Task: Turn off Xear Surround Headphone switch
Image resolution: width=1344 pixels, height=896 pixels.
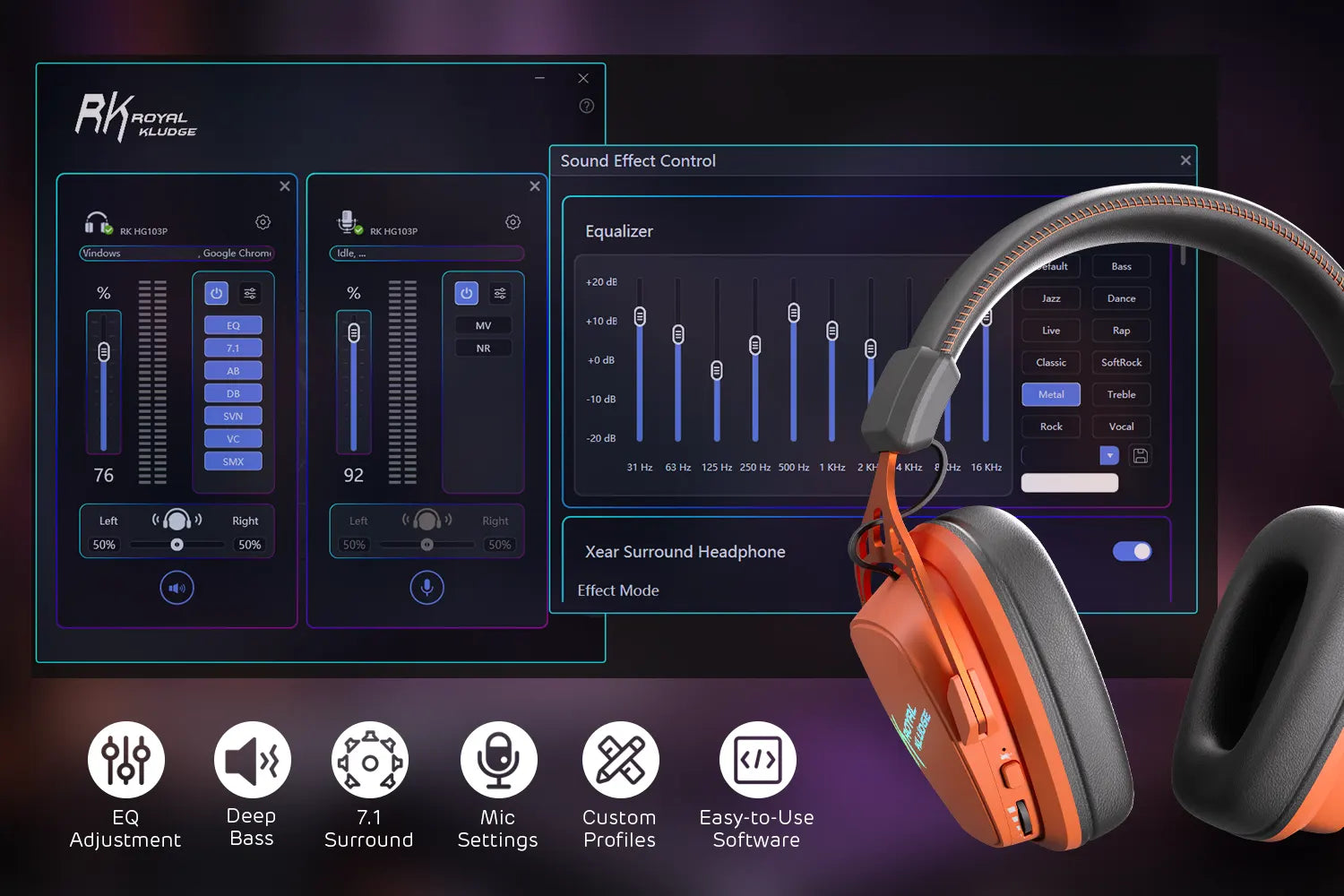Action: (x=1132, y=551)
